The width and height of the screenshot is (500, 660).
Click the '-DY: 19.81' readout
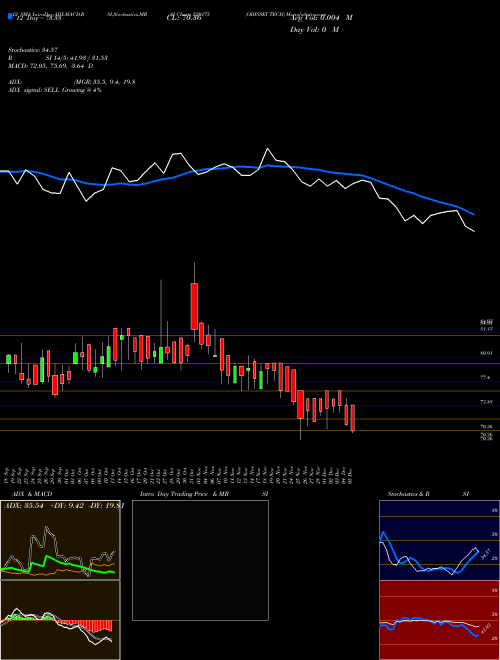[106, 506]
